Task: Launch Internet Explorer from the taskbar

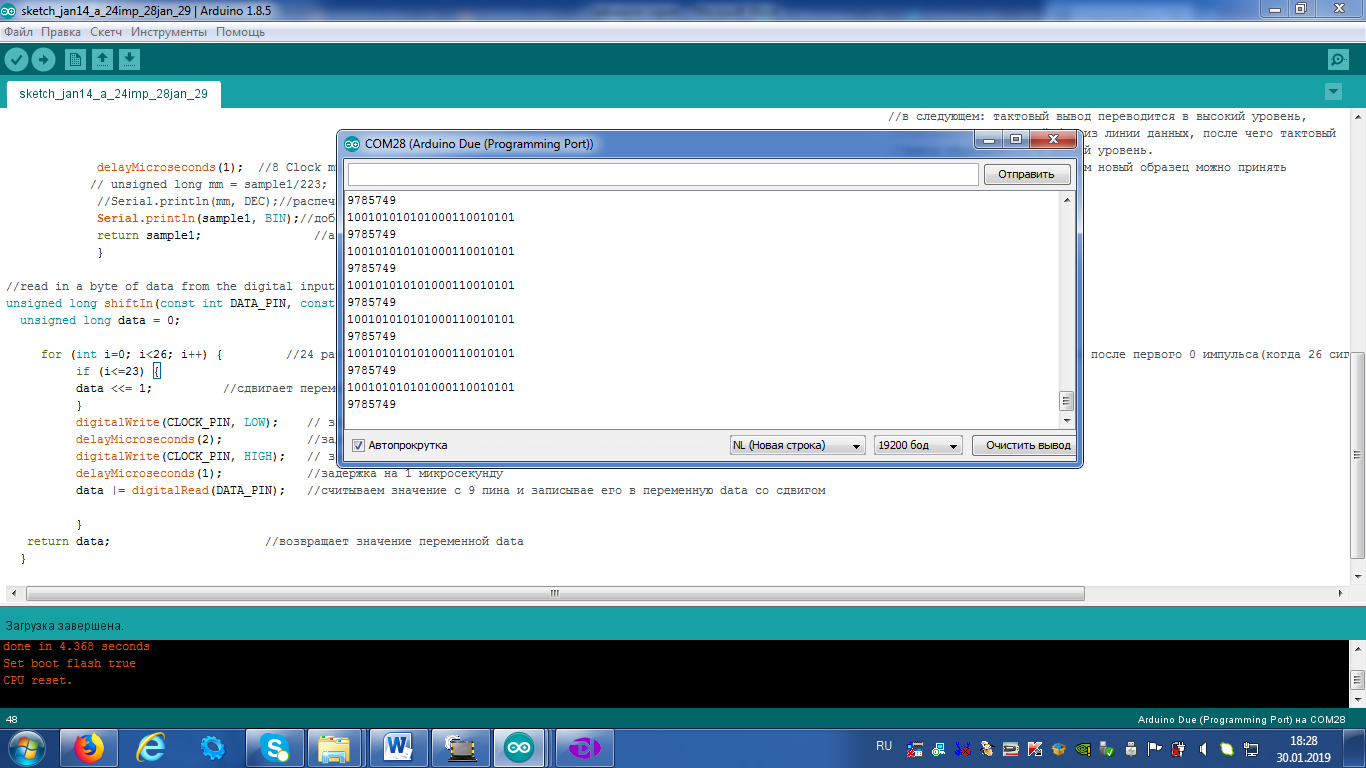Action: point(150,748)
